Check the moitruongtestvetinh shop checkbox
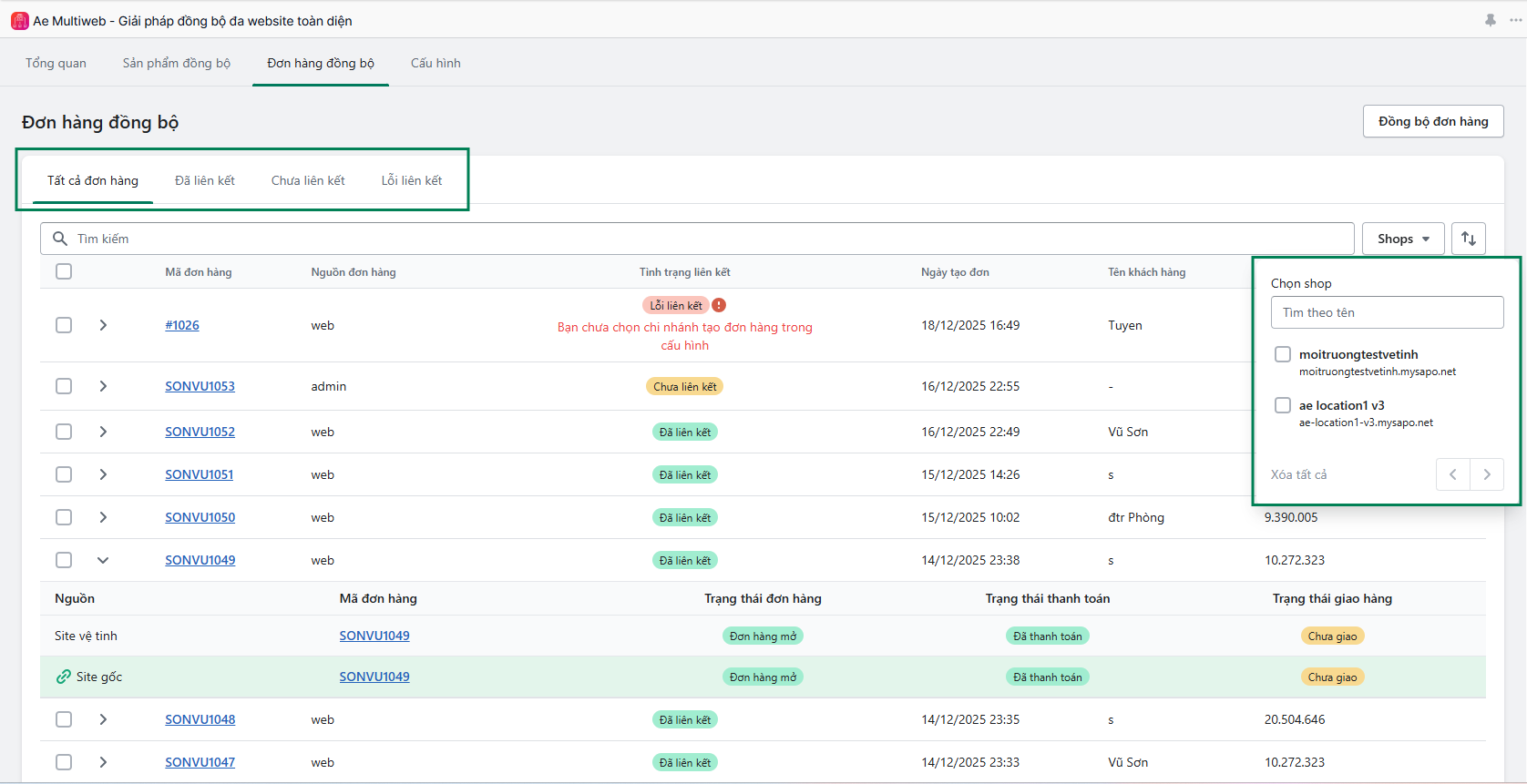 click(1283, 354)
